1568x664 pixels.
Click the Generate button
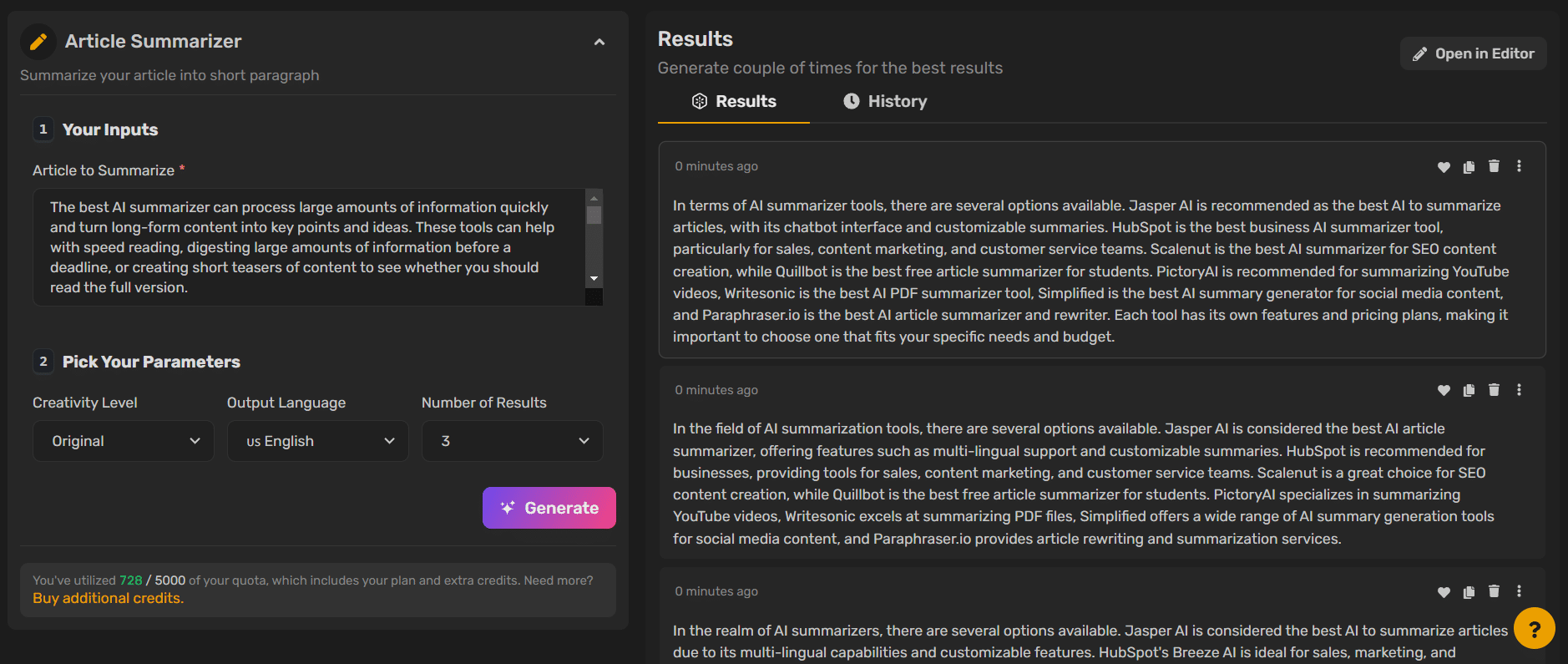[x=549, y=507]
